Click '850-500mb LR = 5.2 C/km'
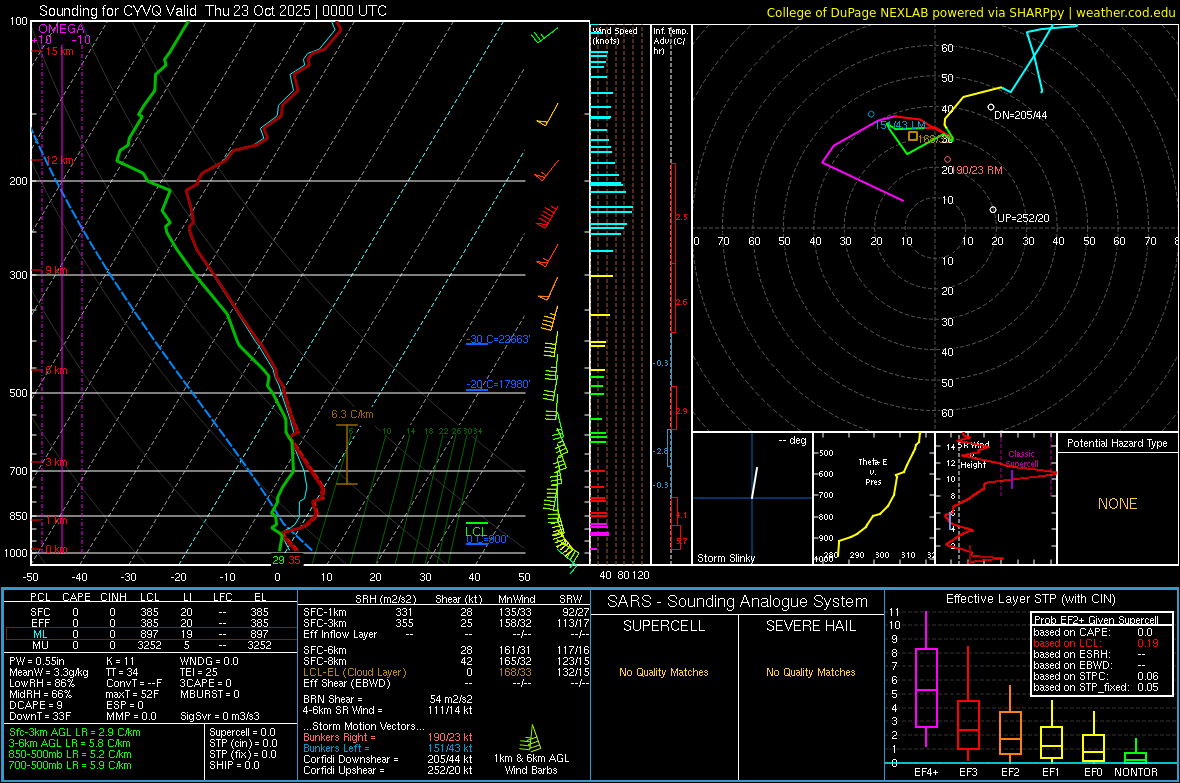This screenshot has width=1180, height=783. (70, 754)
